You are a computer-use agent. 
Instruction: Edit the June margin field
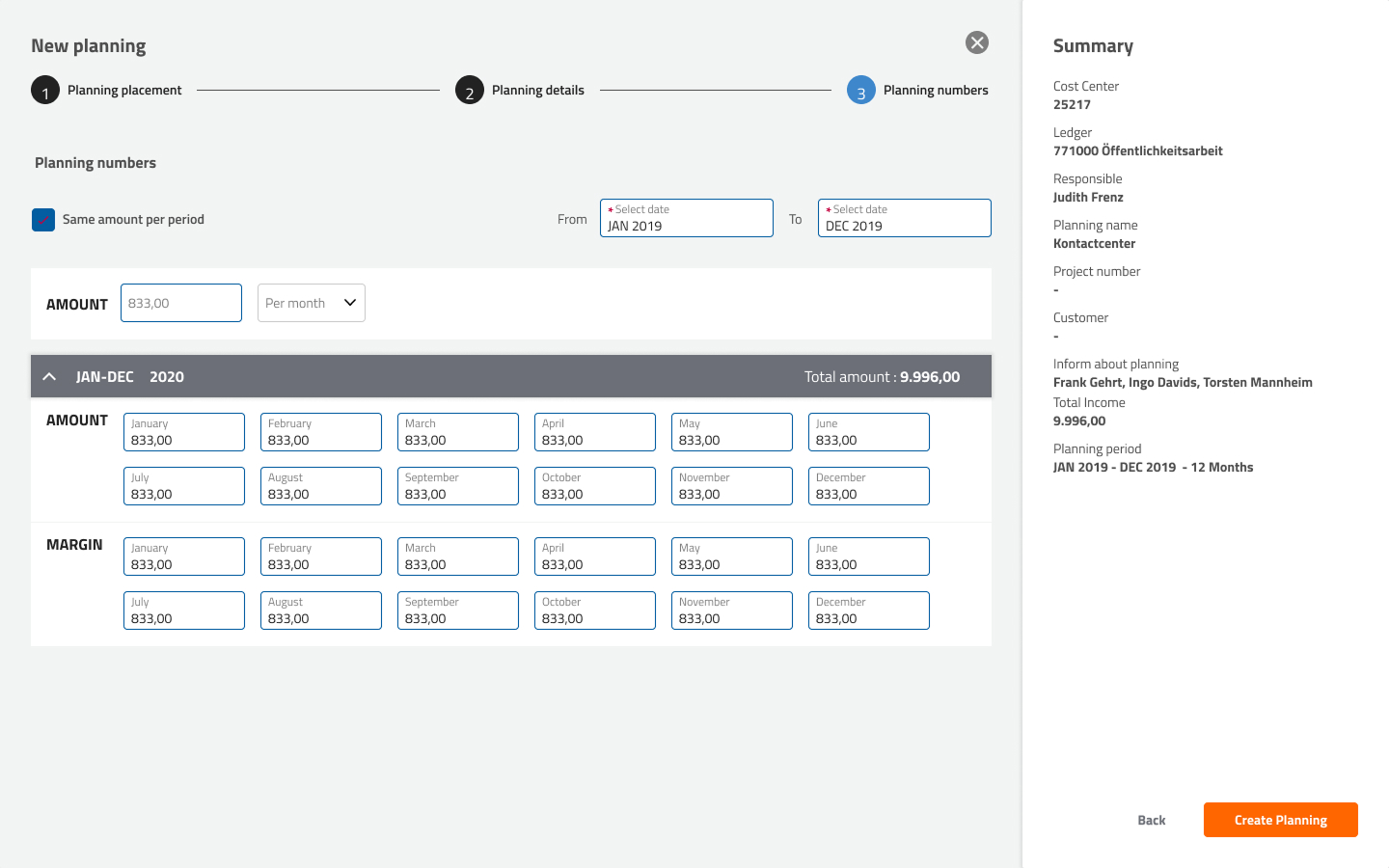click(x=868, y=557)
